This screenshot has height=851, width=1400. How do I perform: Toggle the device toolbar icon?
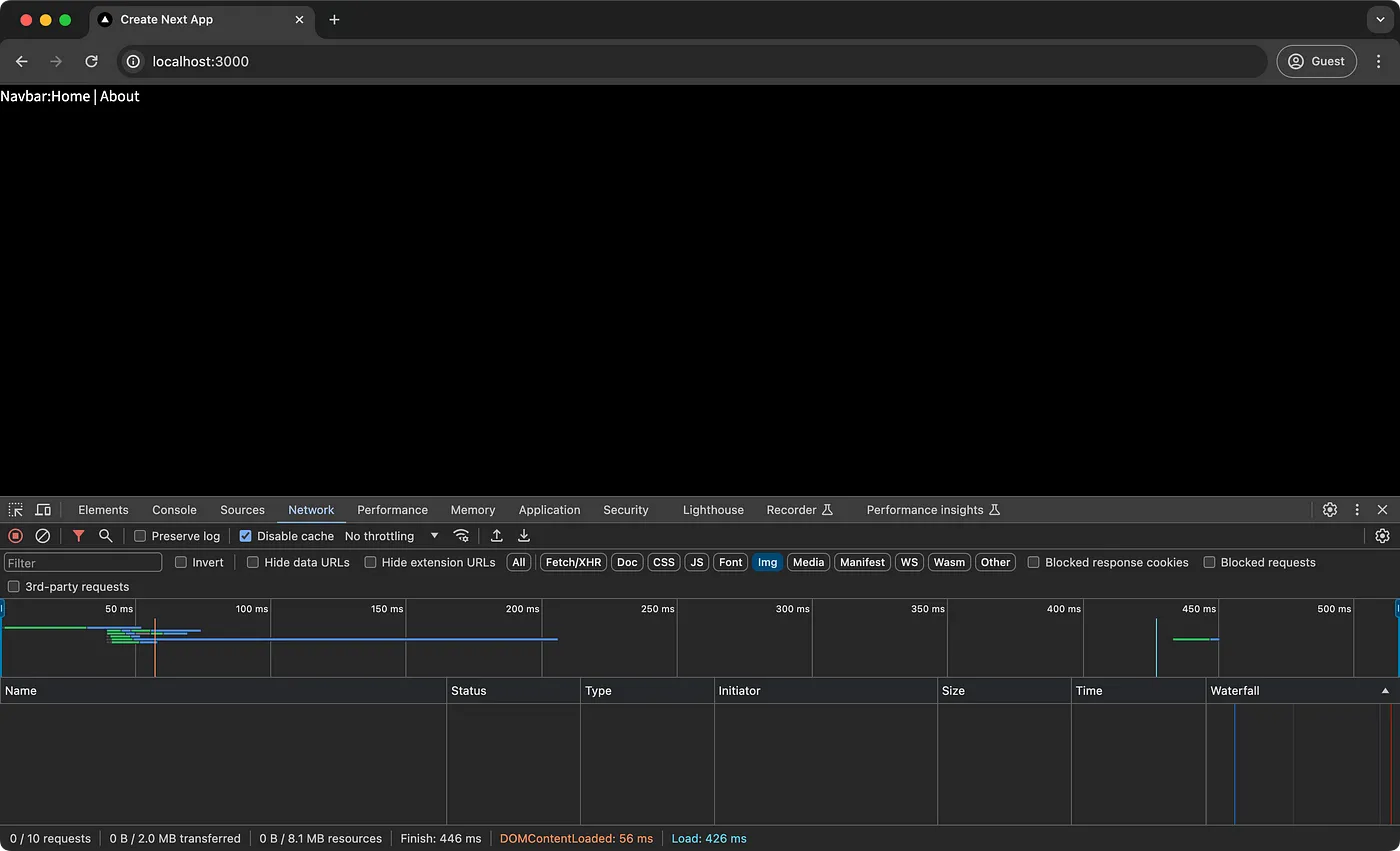43,510
